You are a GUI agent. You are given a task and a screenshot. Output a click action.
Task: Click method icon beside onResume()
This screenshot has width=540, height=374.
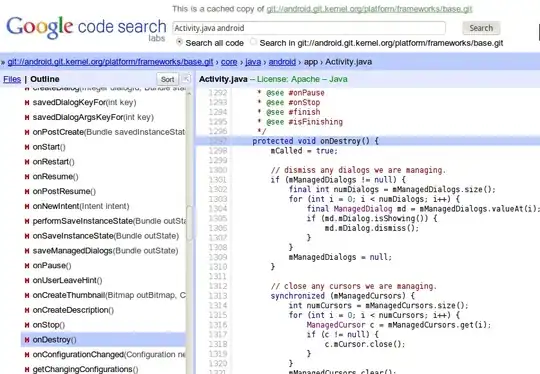coord(27,177)
